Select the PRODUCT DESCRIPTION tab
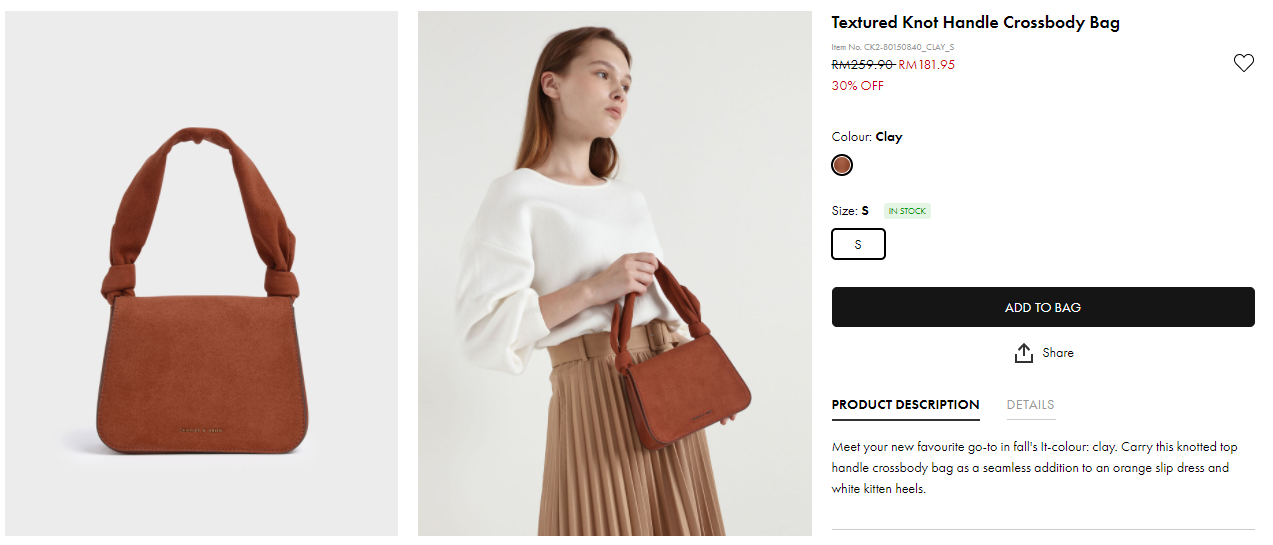The width and height of the screenshot is (1273, 545). [905, 405]
